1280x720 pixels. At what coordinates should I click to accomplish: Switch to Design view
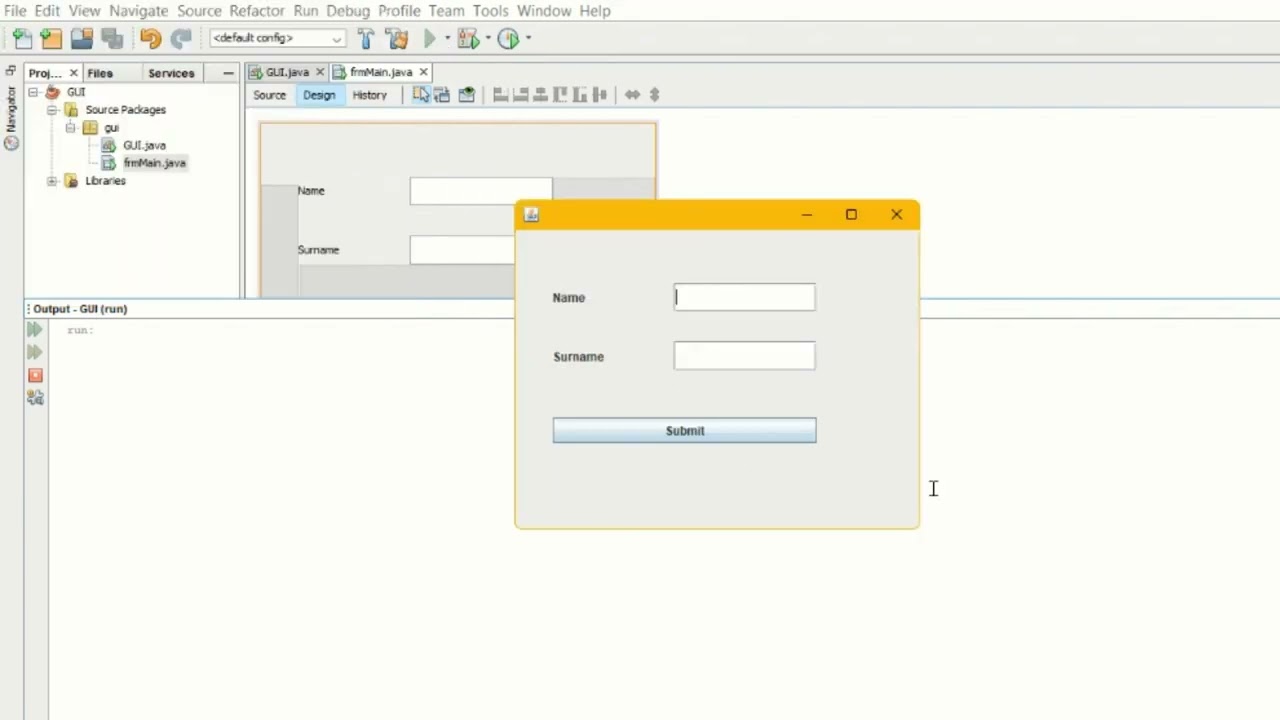pyautogui.click(x=319, y=95)
